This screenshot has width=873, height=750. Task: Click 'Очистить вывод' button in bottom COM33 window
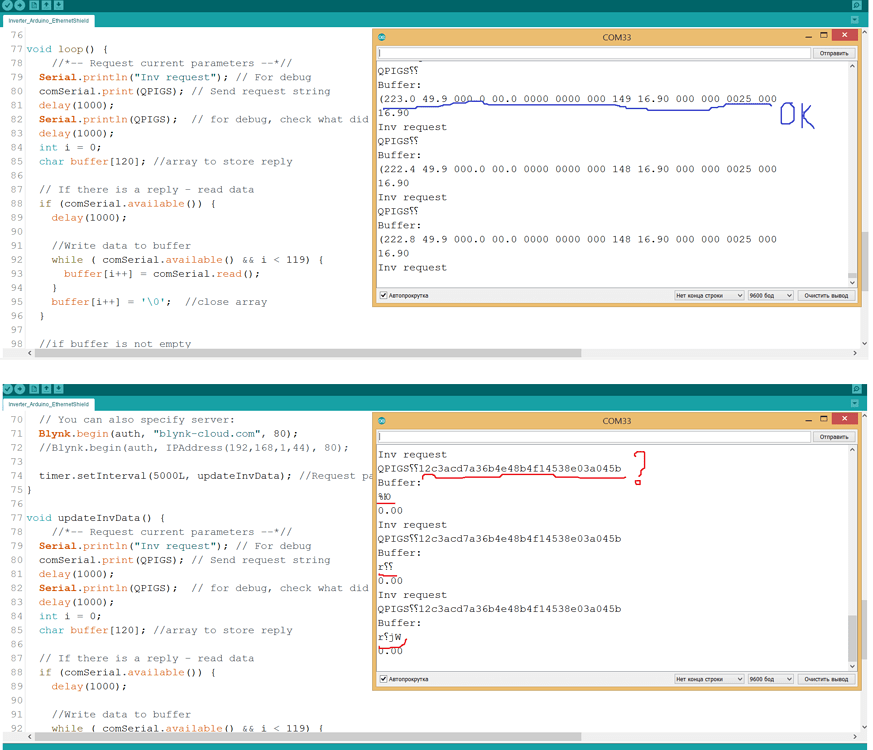(826, 679)
